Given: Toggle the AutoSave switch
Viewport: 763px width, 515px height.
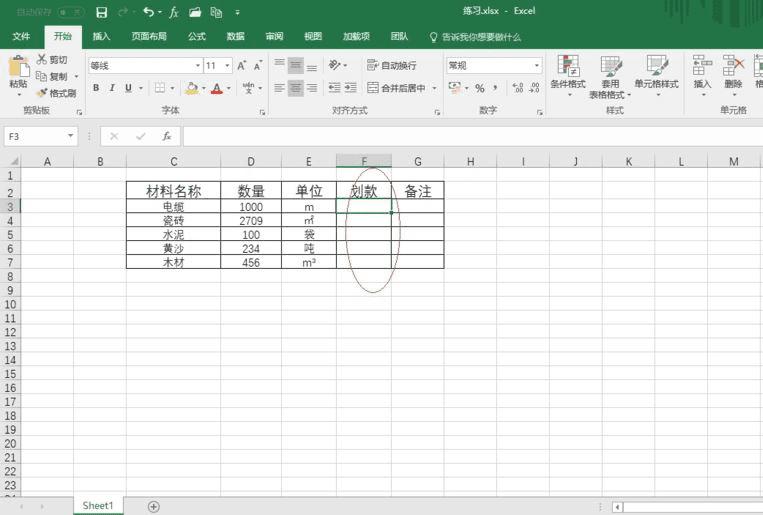Looking at the screenshot, I should 70,12.
